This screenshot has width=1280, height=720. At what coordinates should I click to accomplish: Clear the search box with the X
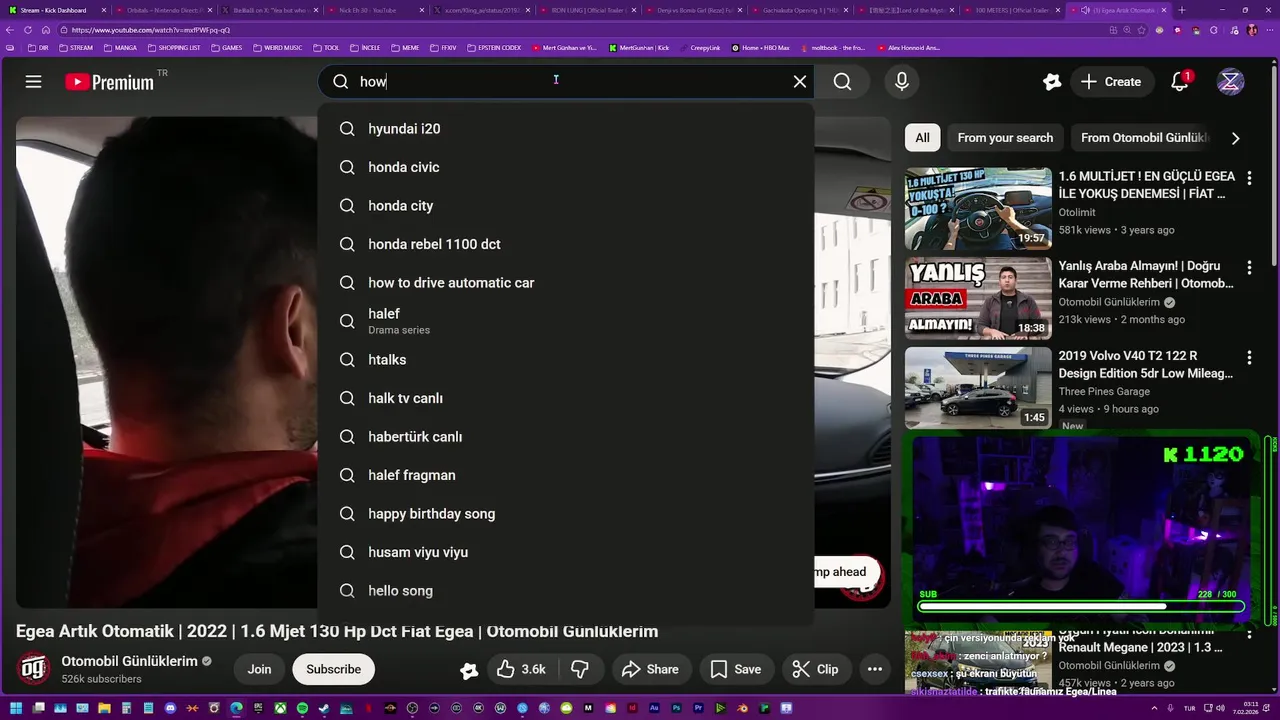[x=800, y=82]
